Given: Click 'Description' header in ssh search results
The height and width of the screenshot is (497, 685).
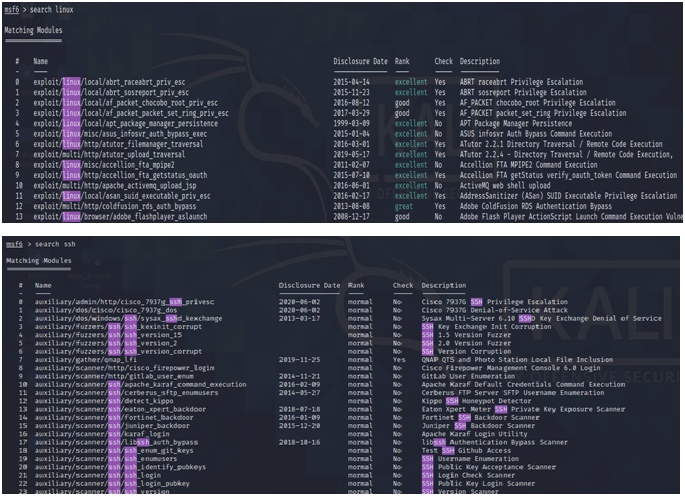Looking at the screenshot, I should (443, 286).
